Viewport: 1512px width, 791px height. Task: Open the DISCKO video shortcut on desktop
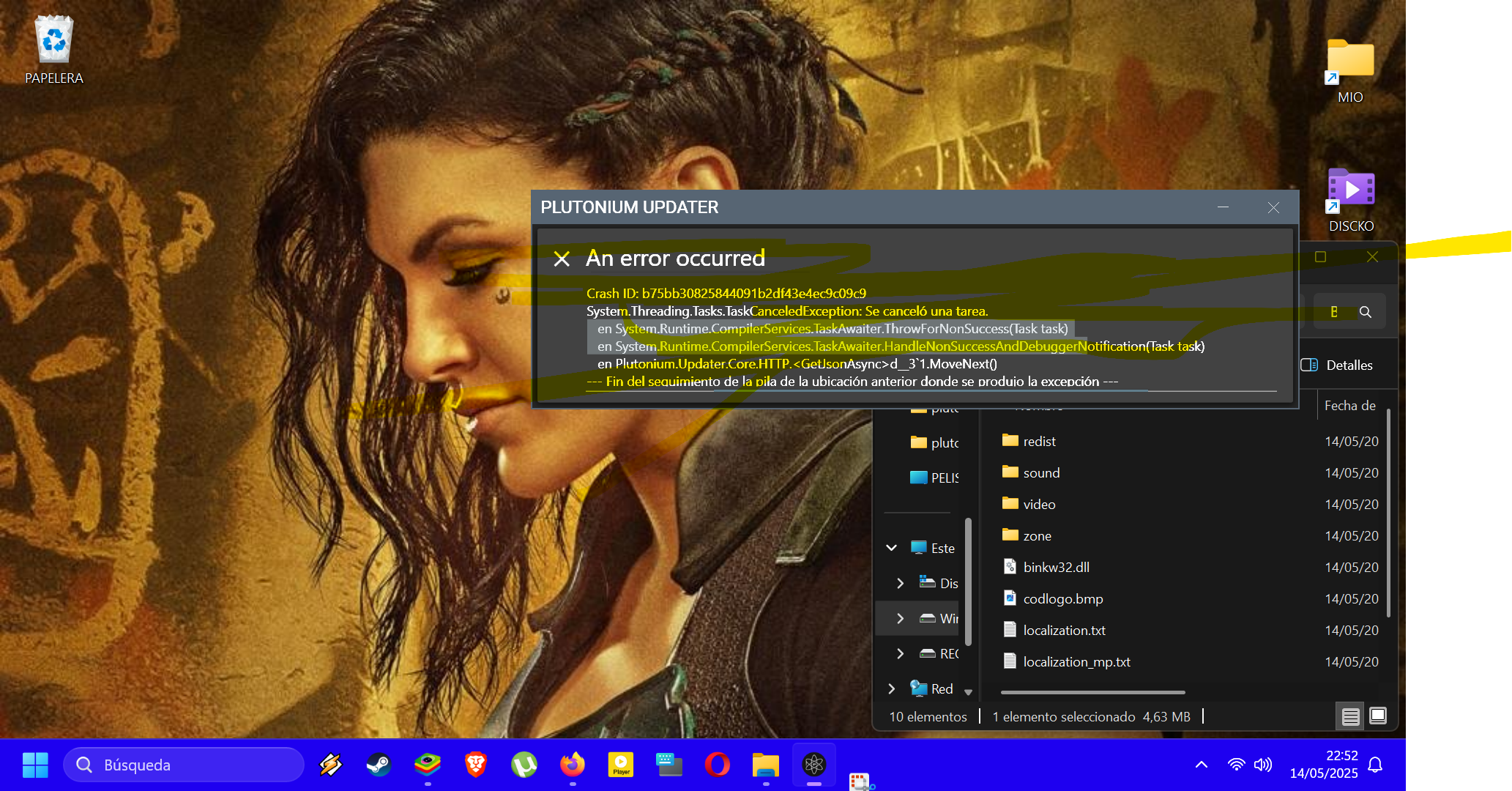click(x=1351, y=199)
